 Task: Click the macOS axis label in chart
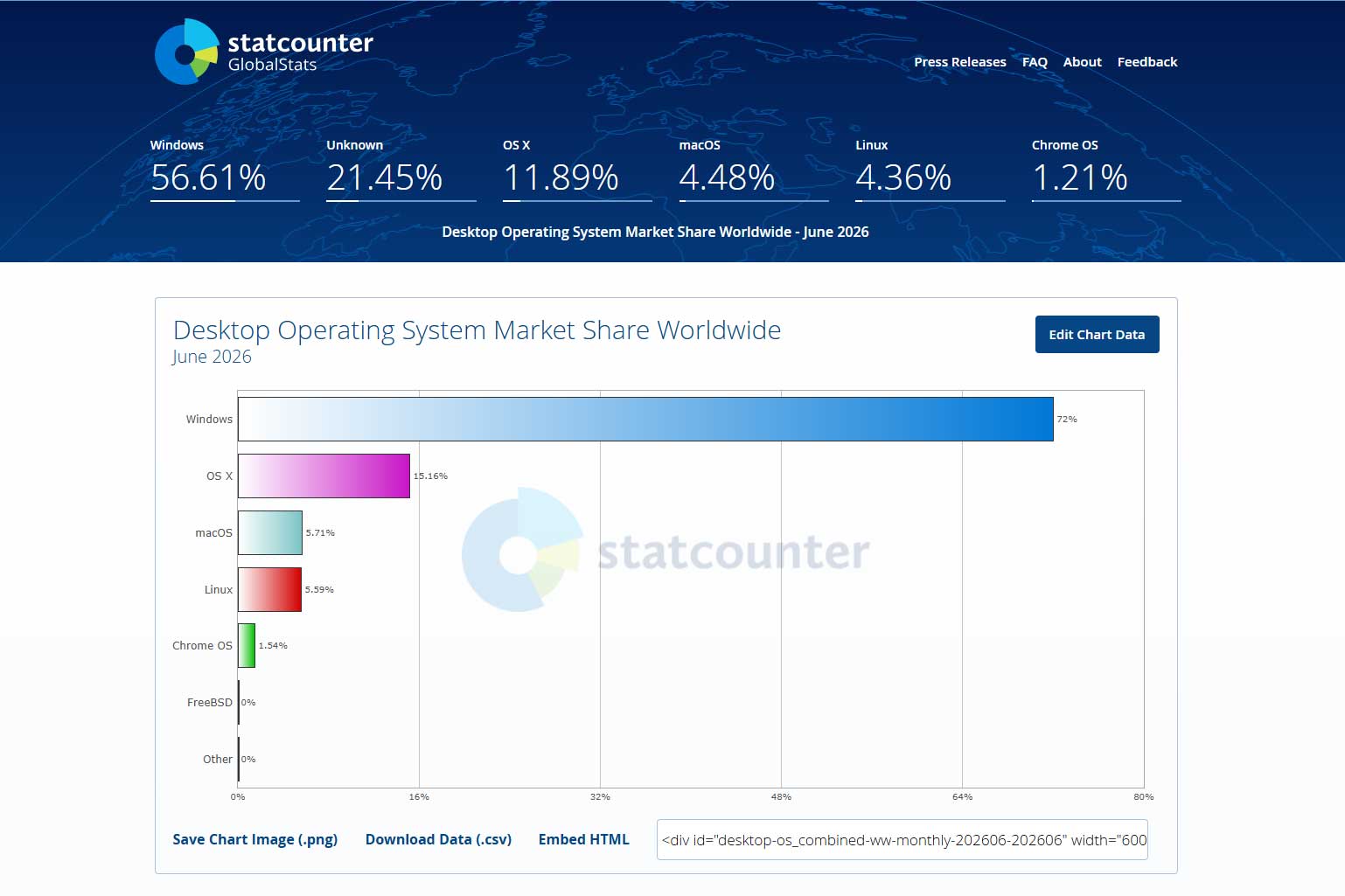click(213, 533)
